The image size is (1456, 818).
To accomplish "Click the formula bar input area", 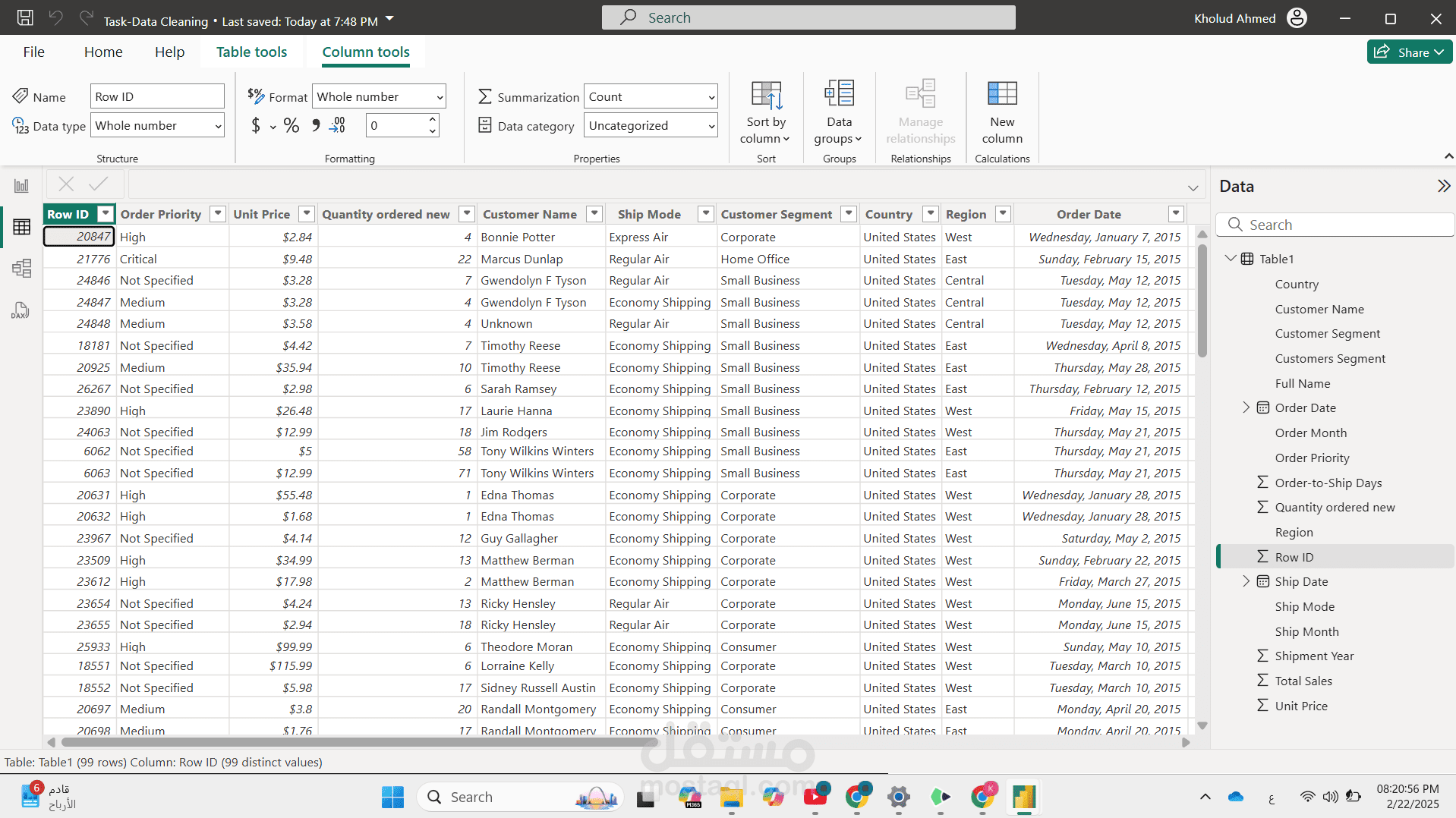I will coord(657,184).
